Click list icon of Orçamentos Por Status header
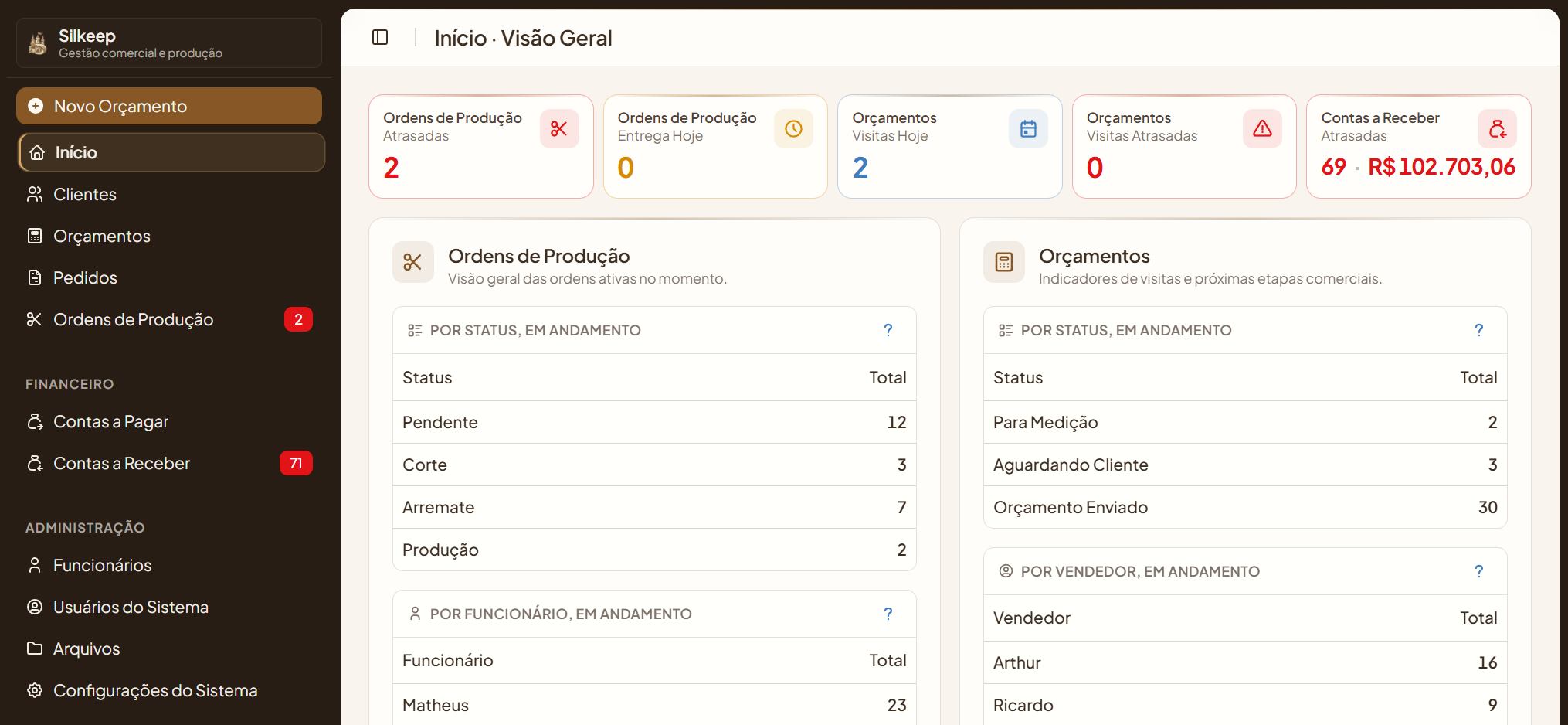 click(1006, 330)
